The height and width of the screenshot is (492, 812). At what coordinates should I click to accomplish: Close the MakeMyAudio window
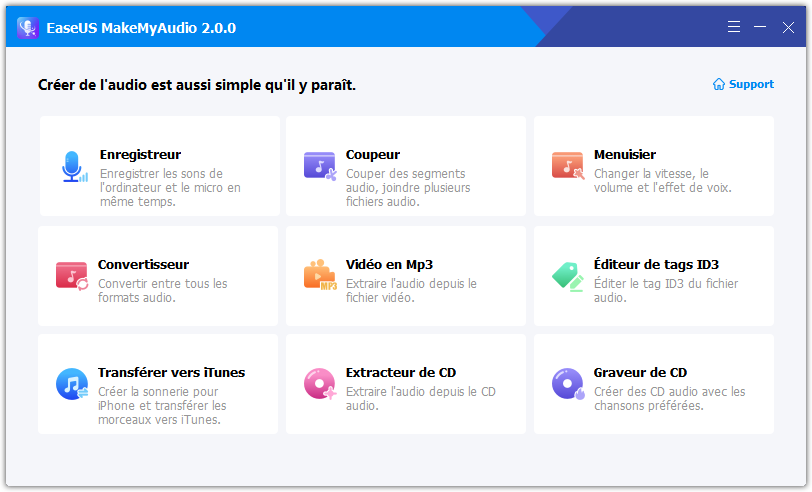pos(788,27)
